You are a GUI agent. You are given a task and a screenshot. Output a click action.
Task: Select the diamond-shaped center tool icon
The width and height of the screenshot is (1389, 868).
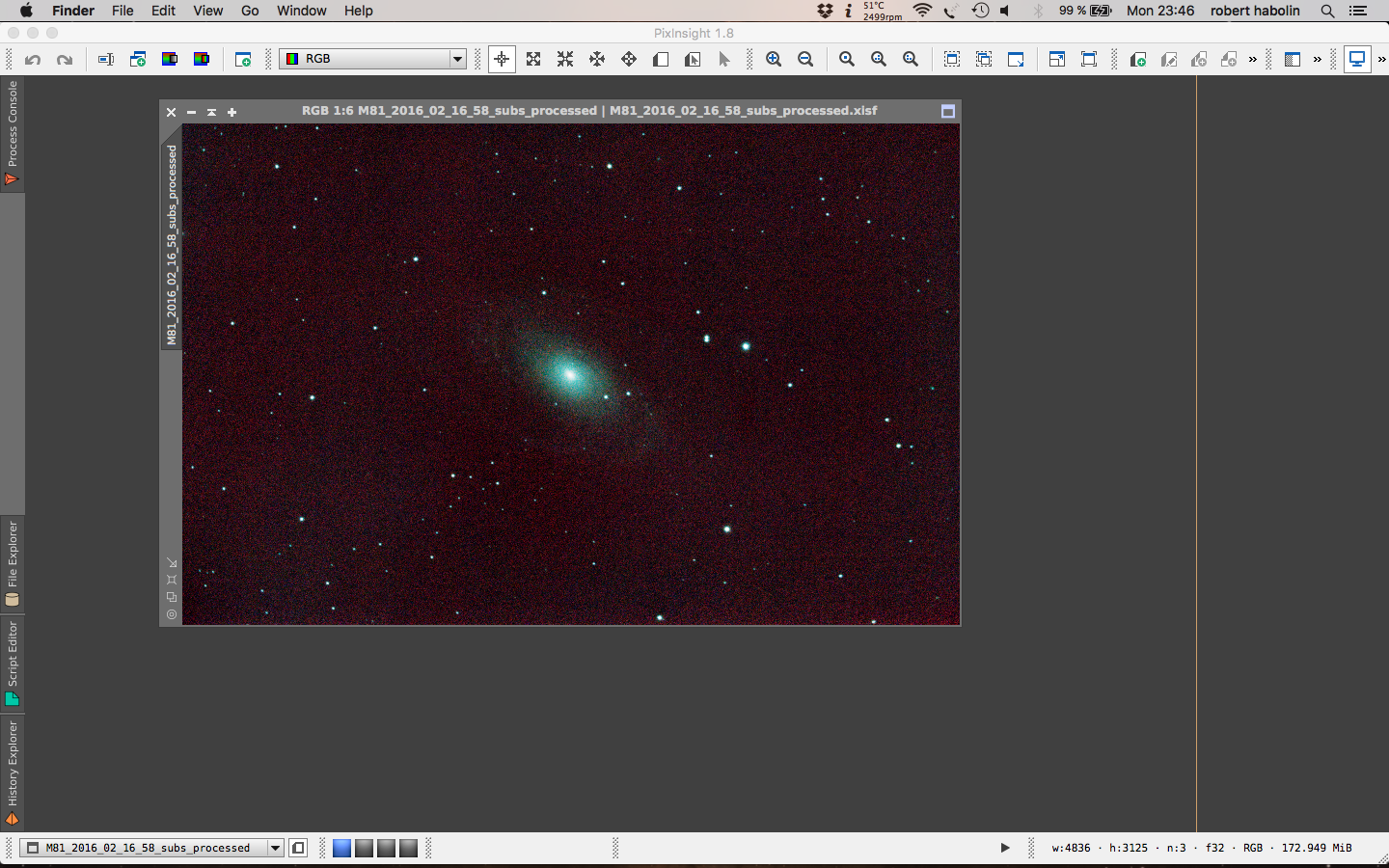pos(629,59)
